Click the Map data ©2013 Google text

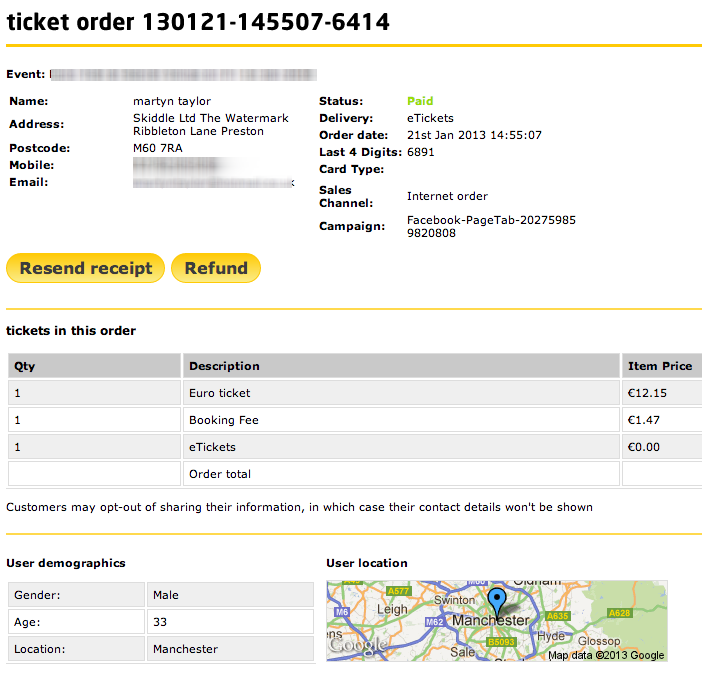click(x=605, y=656)
